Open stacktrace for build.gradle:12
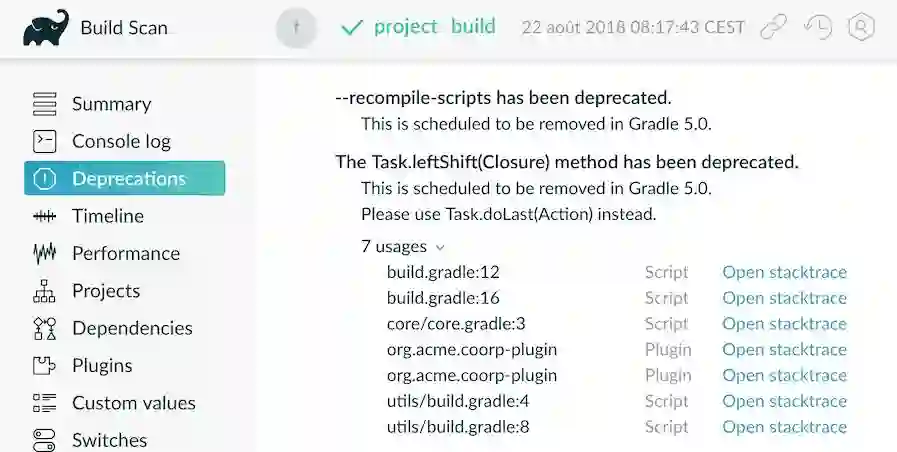The width and height of the screenshot is (897, 452). 784,272
